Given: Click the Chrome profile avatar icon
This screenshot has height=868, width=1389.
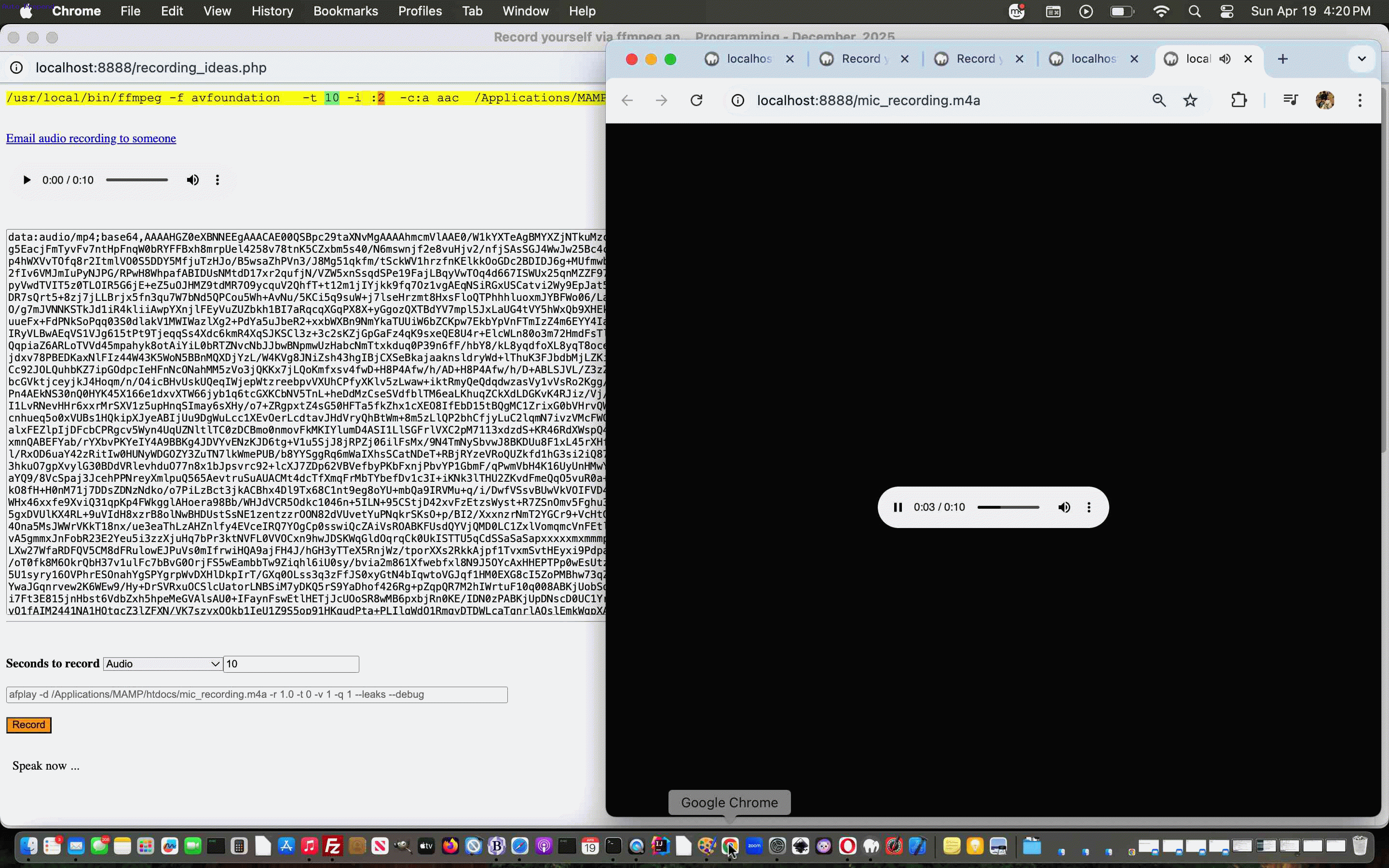Looking at the screenshot, I should coord(1326,100).
